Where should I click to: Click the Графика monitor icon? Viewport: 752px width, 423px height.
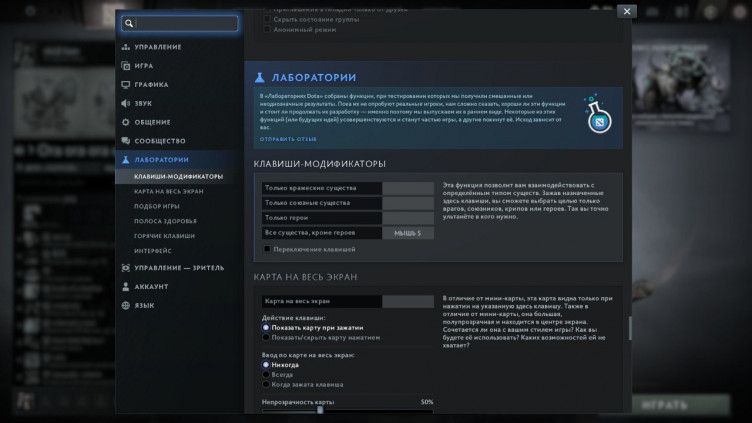[125, 85]
